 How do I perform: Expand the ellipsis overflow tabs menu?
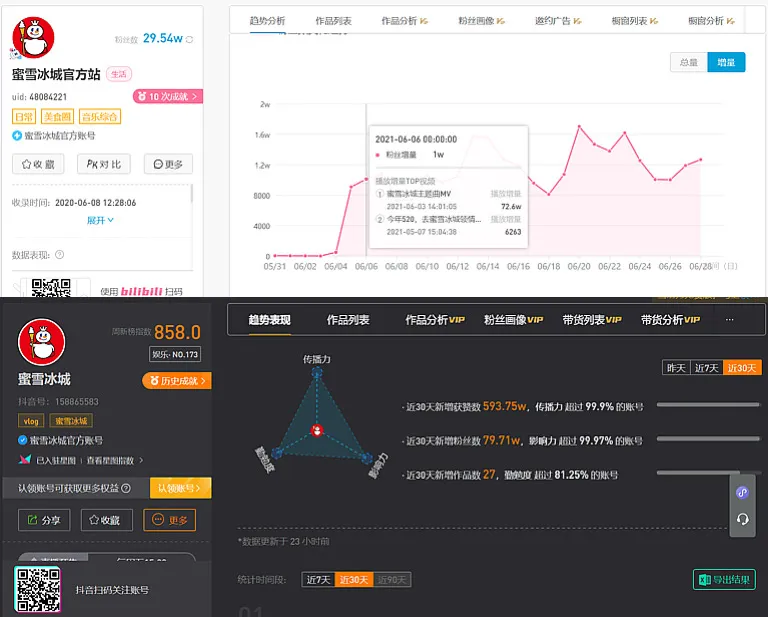coord(730,320)
